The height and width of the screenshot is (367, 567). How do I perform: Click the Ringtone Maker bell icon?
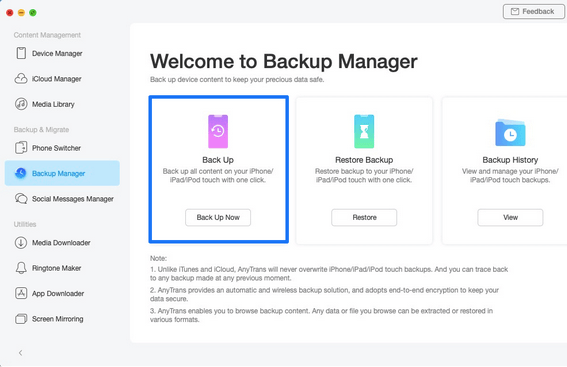point(21,268)
